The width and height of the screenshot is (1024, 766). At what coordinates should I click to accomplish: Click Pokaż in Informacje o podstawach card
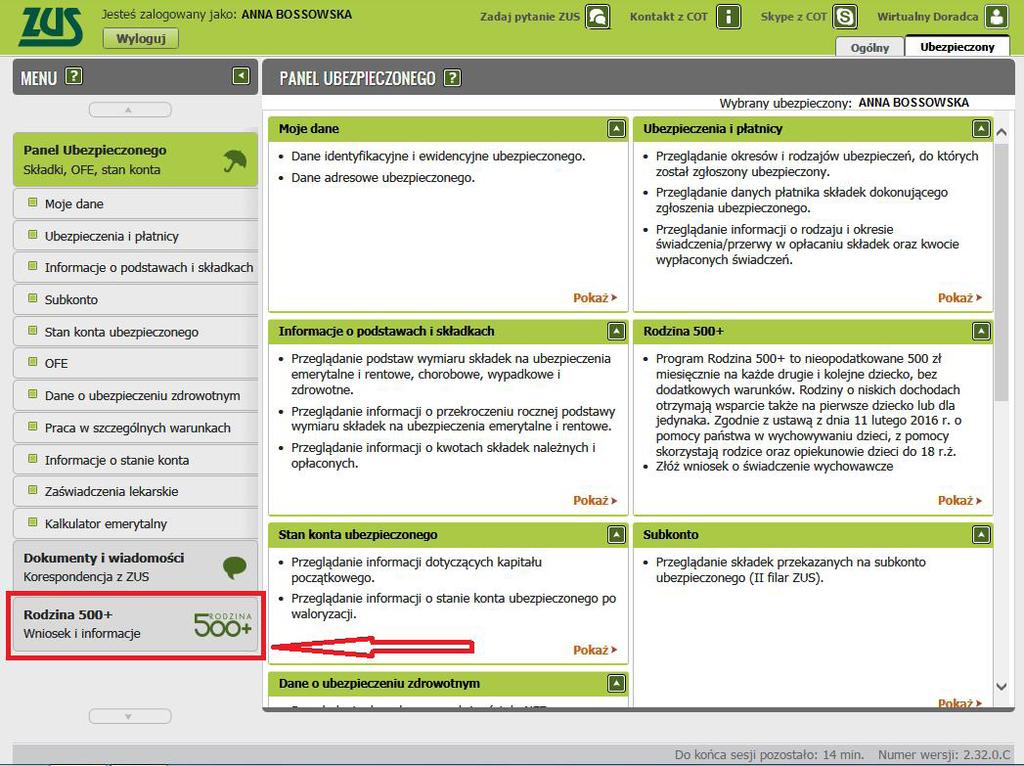tap(594, 500)
